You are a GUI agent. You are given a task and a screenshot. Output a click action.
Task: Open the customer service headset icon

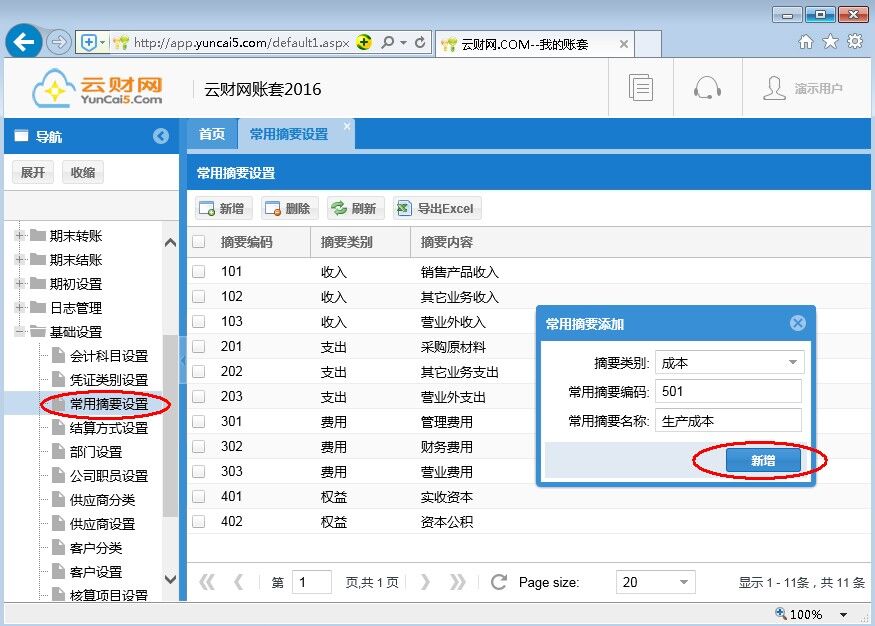707,88
